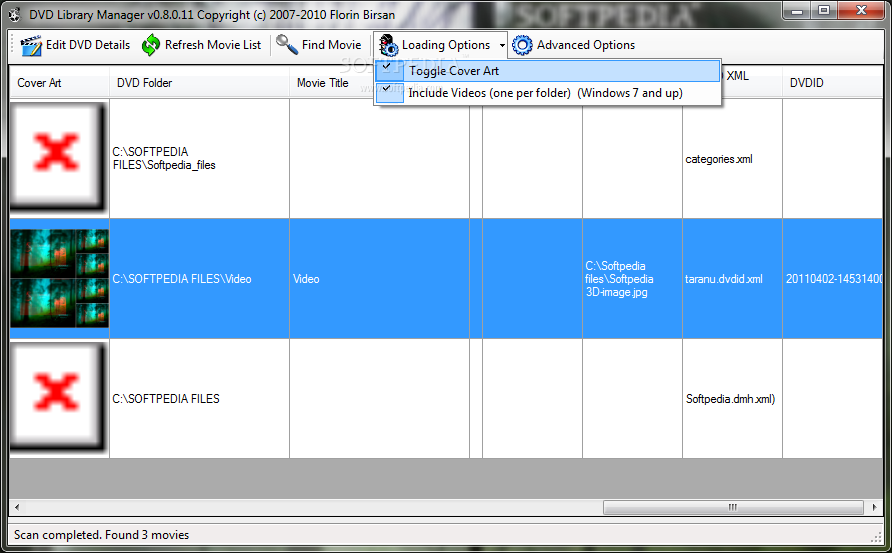
Task: Minimize the DVD Library Manager window
Action: pyautogui.click(x=796, y=11)
